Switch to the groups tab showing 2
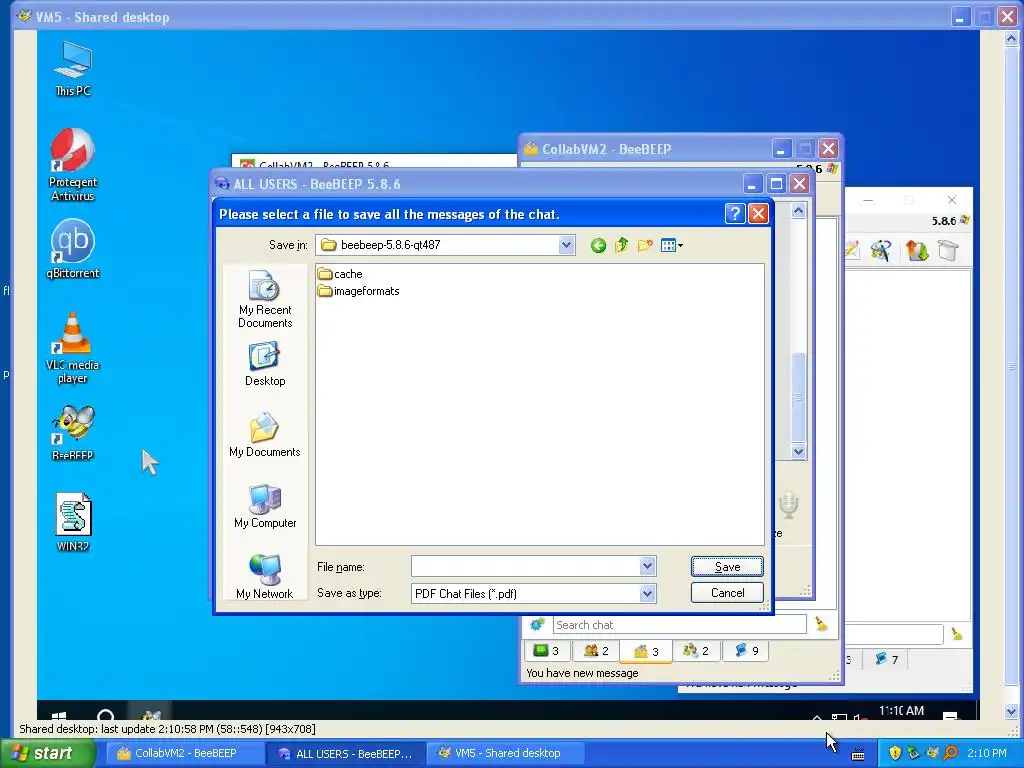This screenshot has width=1024, height=768. click(x=696, y=650)
